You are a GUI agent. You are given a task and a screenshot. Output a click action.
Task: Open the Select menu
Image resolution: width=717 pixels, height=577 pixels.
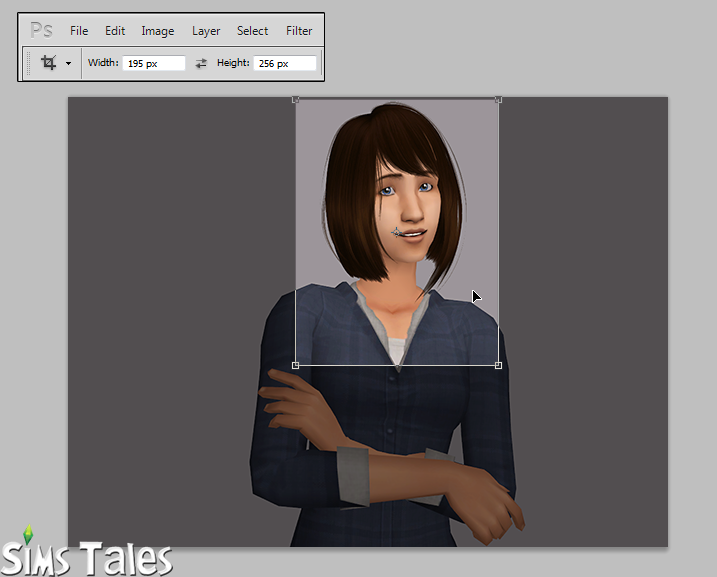[252, 31]
